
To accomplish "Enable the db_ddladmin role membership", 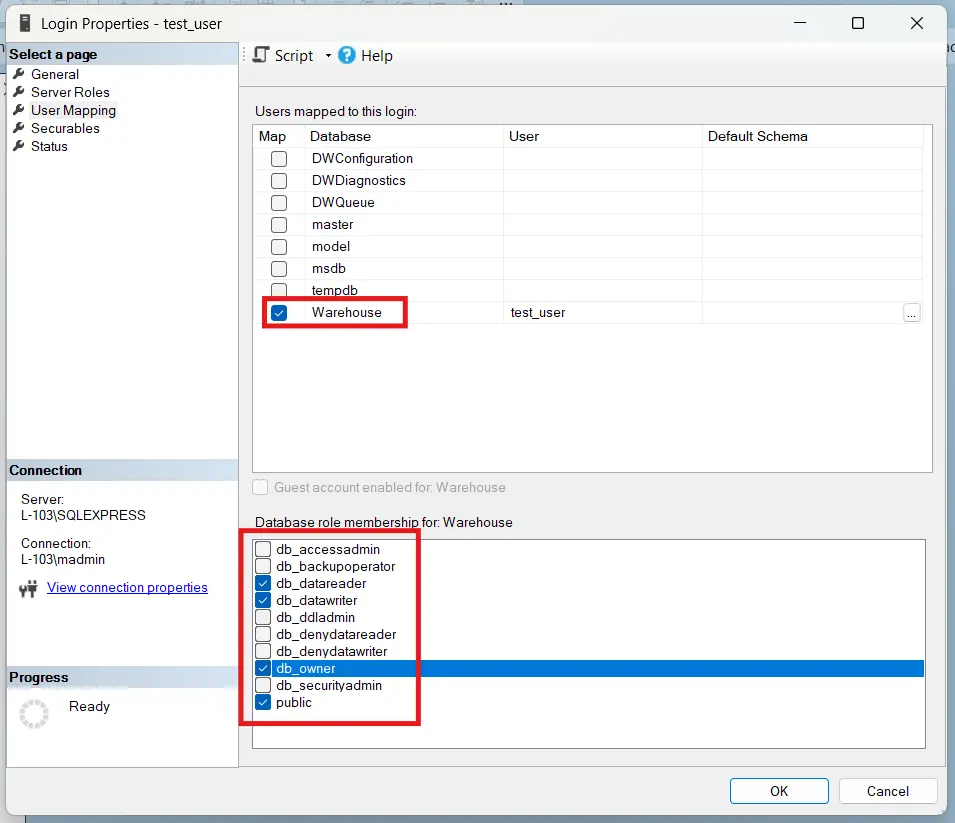I will (262, 617).
